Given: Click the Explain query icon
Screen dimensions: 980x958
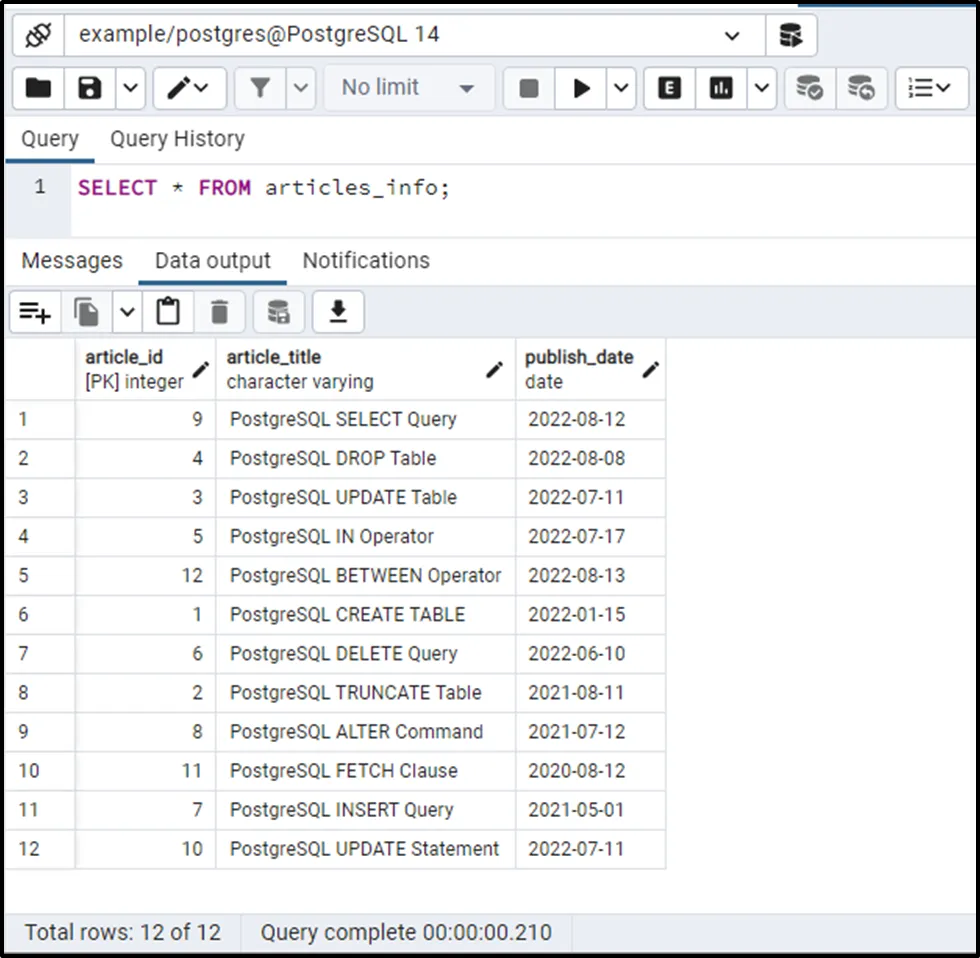Looking at the screenshot, I should tap(670, 88).
